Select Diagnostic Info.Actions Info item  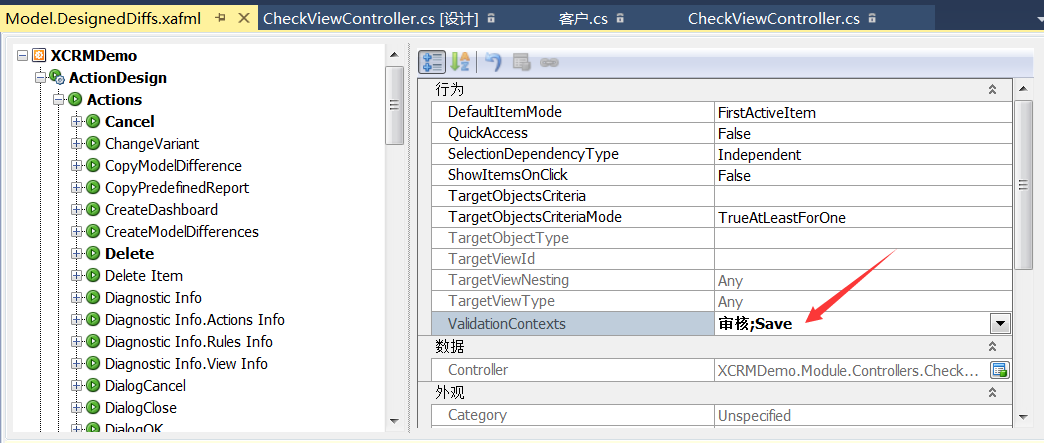tap(194, 319)
